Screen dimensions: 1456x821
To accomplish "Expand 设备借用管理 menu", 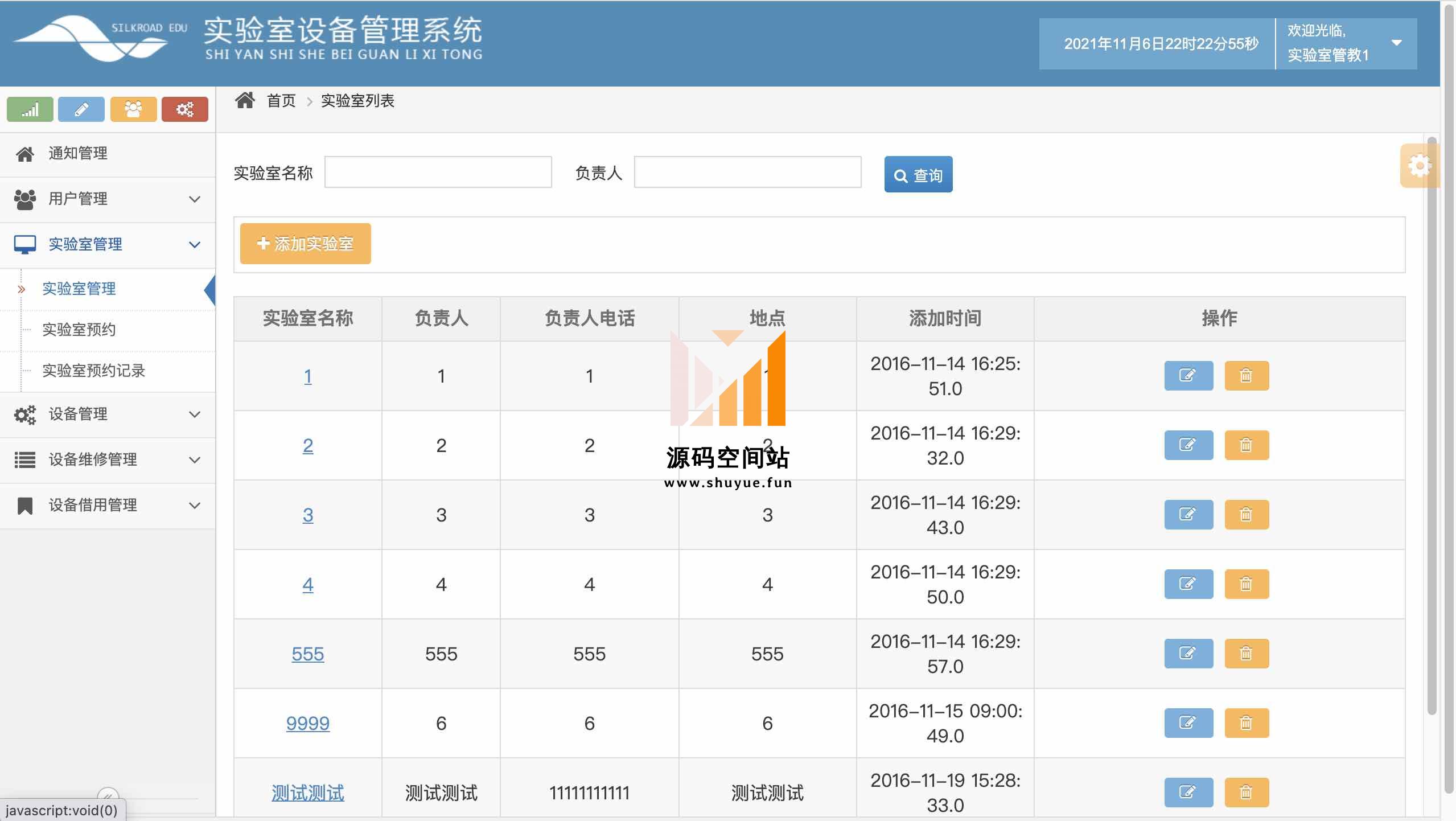I will click(108, 506).
